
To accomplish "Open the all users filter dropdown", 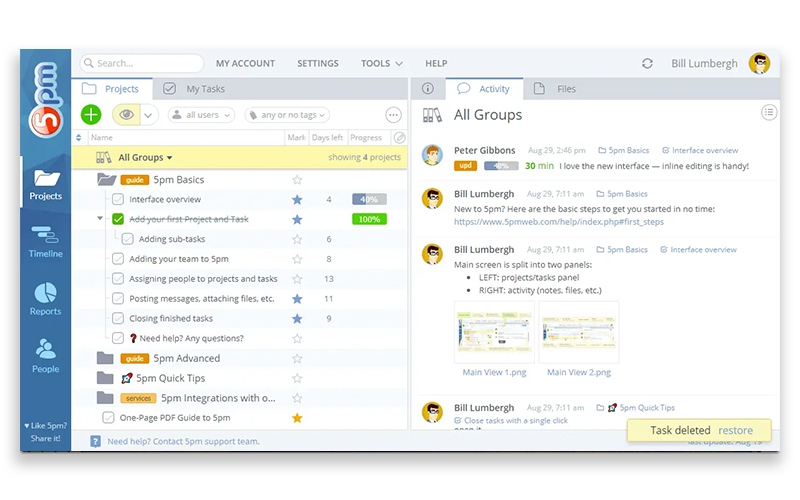I will coord(201,115).
